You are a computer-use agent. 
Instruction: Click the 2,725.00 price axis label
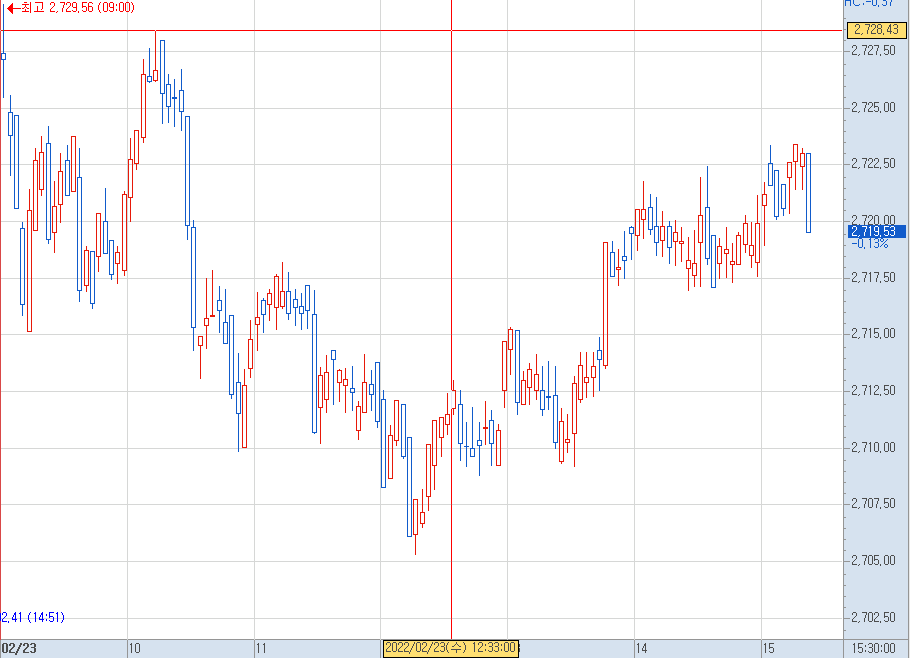(873, 107)
